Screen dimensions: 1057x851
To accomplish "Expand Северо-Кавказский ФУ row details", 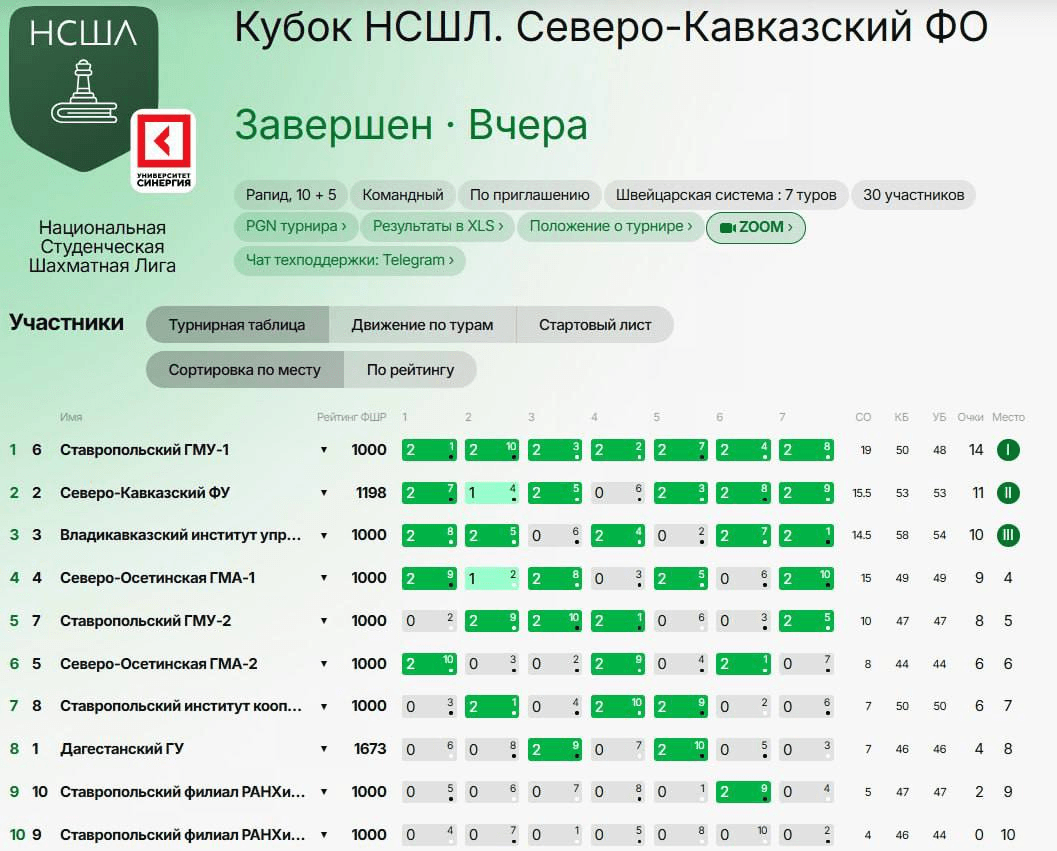I will (324, 493).
